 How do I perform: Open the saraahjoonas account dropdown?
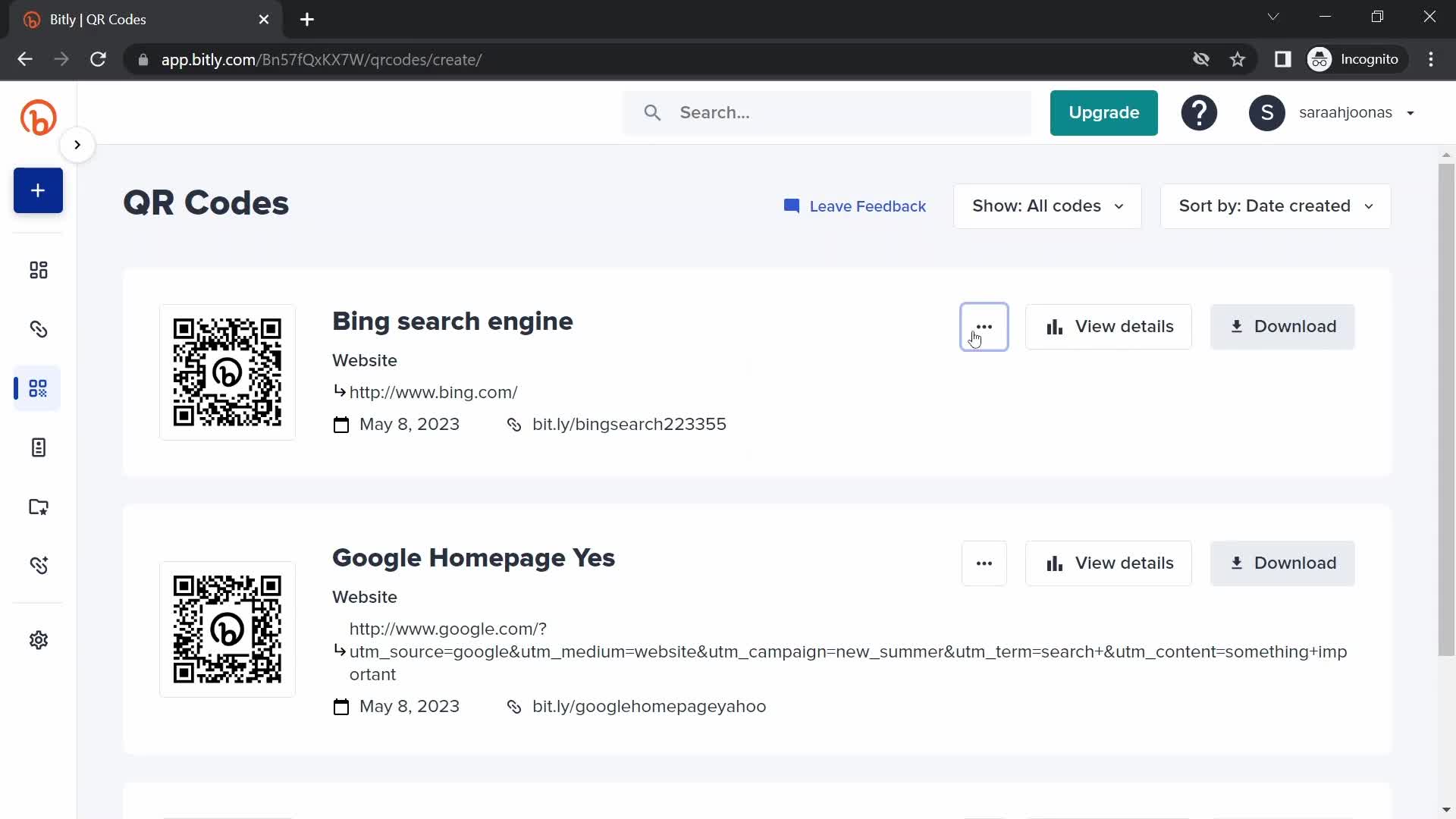[x=1357, y=113]
